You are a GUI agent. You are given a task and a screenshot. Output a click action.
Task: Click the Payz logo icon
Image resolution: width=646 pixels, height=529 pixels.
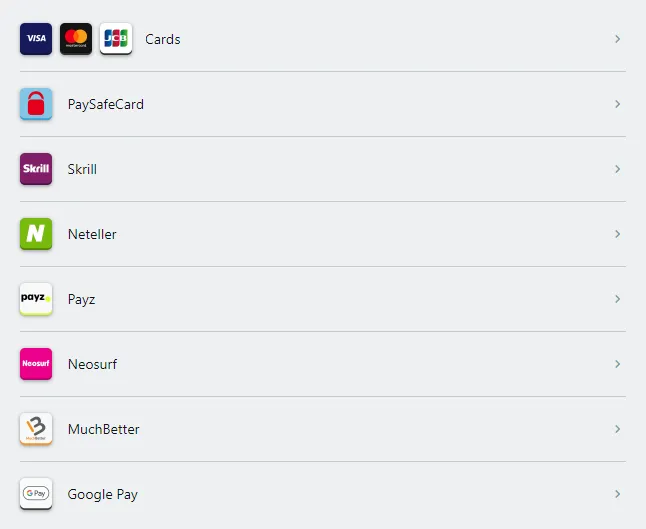click(36, 299)
